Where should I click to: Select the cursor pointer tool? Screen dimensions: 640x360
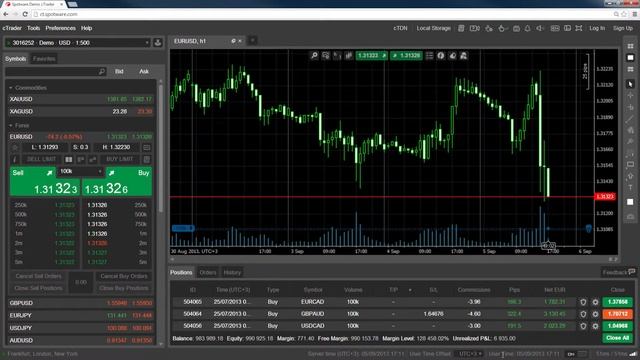coord(630,84)
